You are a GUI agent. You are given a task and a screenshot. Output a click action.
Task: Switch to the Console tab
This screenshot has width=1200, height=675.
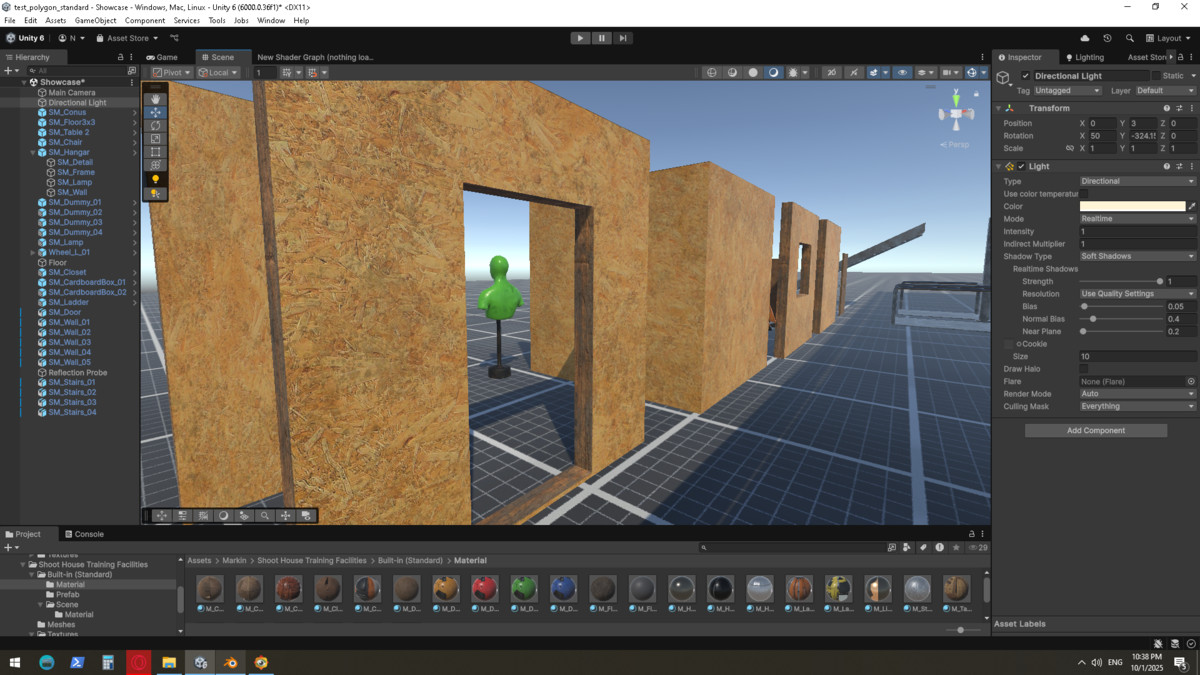83,534
